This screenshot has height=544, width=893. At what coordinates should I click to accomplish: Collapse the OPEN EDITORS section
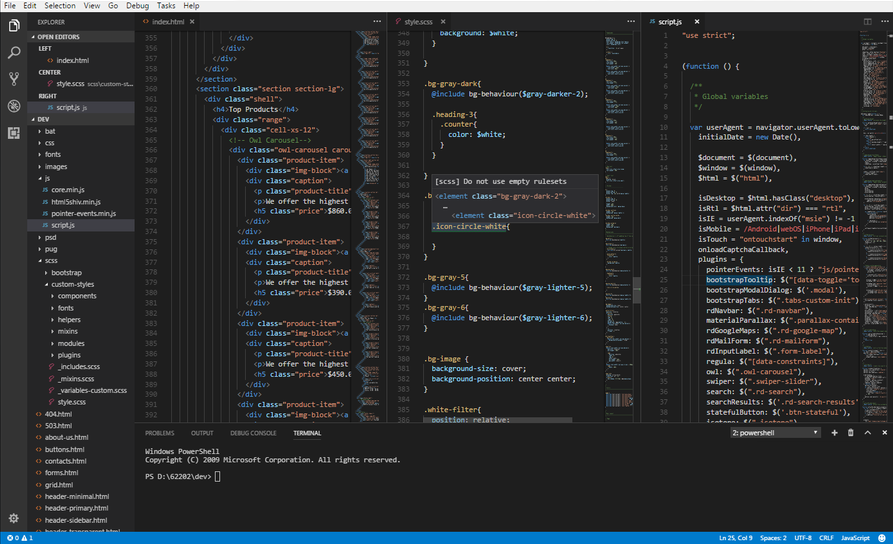coord(59,35)
